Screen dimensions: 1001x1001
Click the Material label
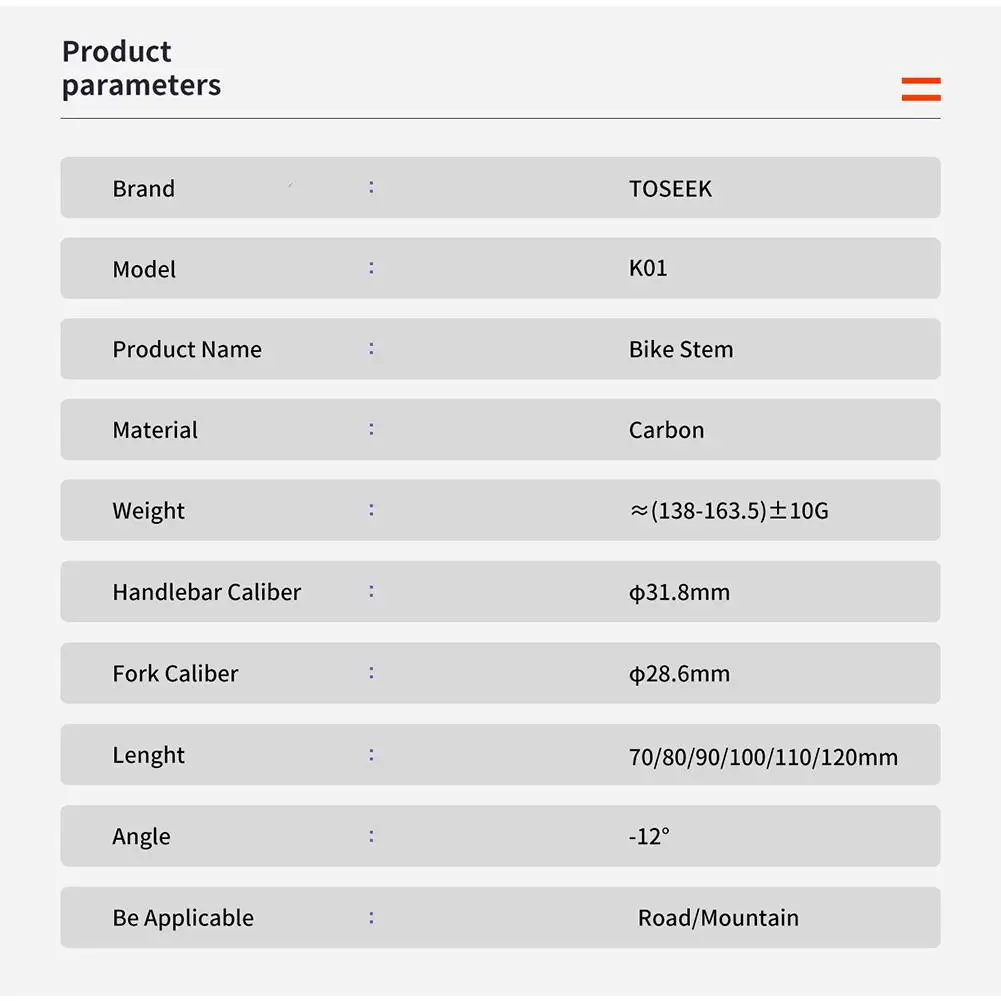(155, 431)
